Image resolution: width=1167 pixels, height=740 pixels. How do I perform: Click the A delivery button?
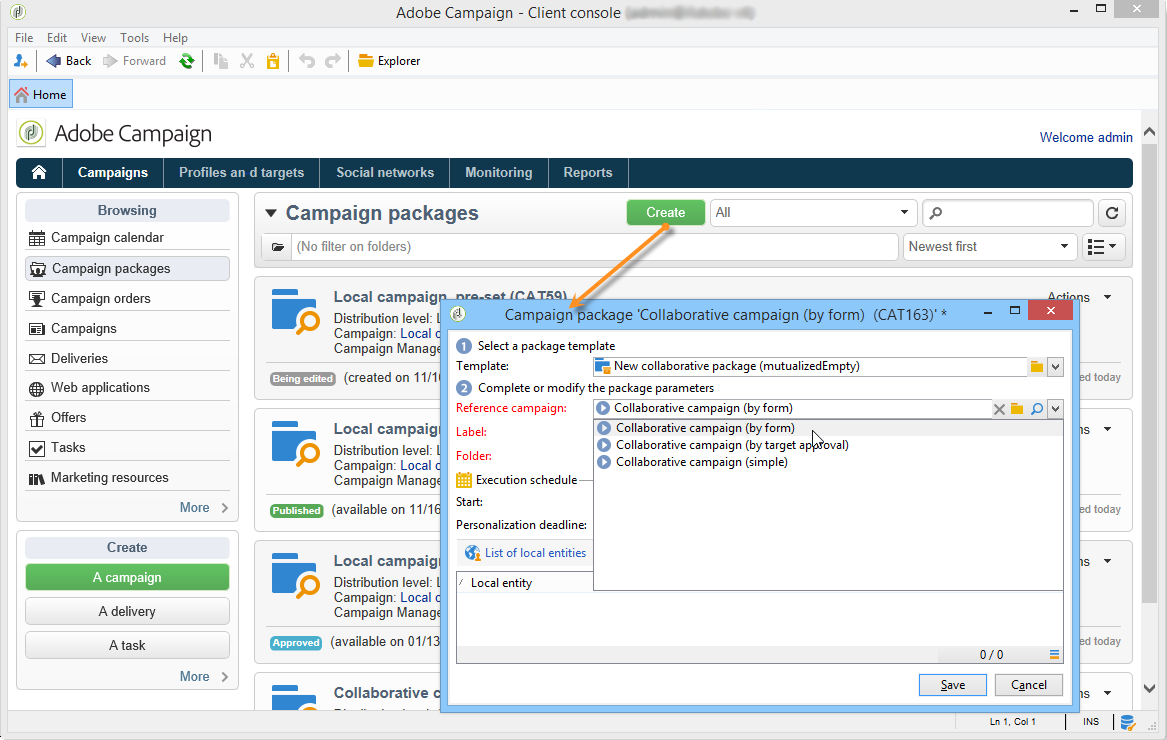click(x=127, y=612)
